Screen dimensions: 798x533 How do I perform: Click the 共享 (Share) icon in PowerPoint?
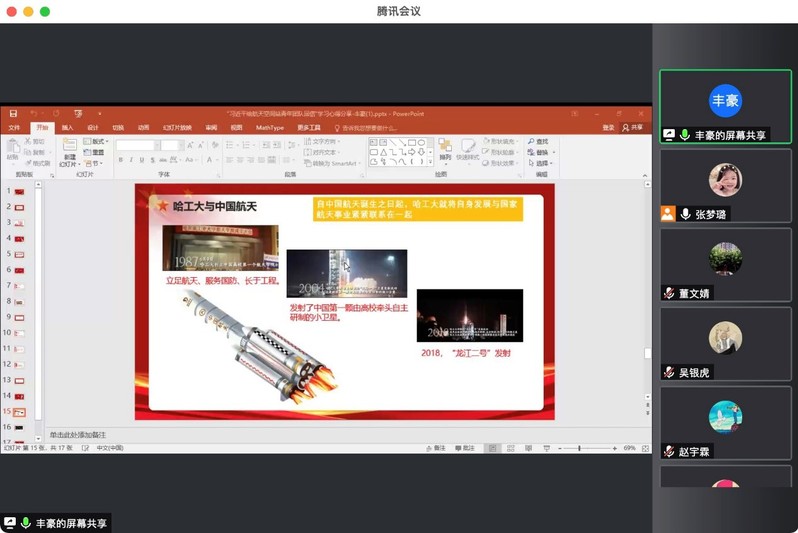point(632,128)
